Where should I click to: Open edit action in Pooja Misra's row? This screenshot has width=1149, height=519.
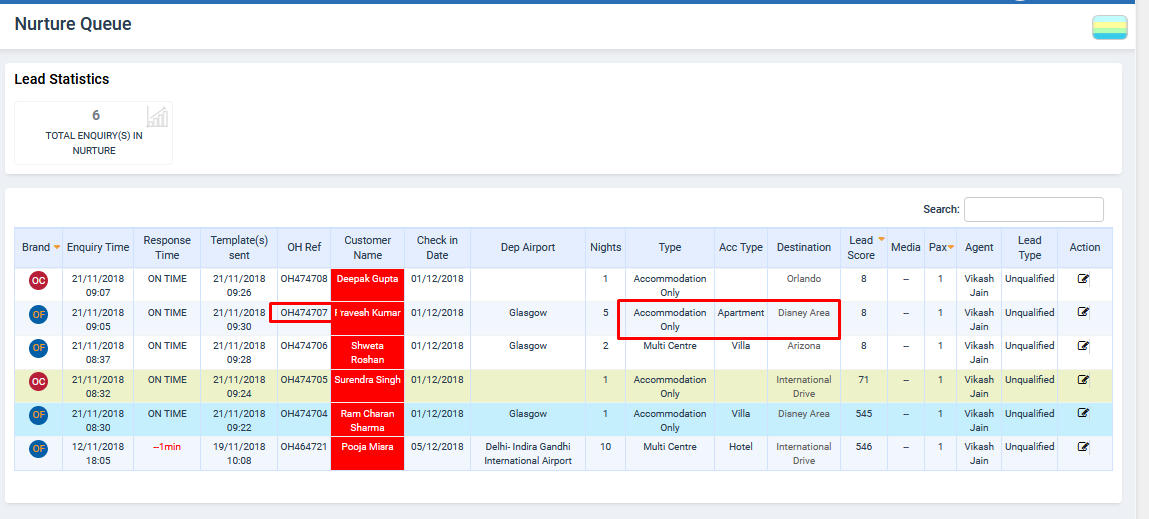1083,447
